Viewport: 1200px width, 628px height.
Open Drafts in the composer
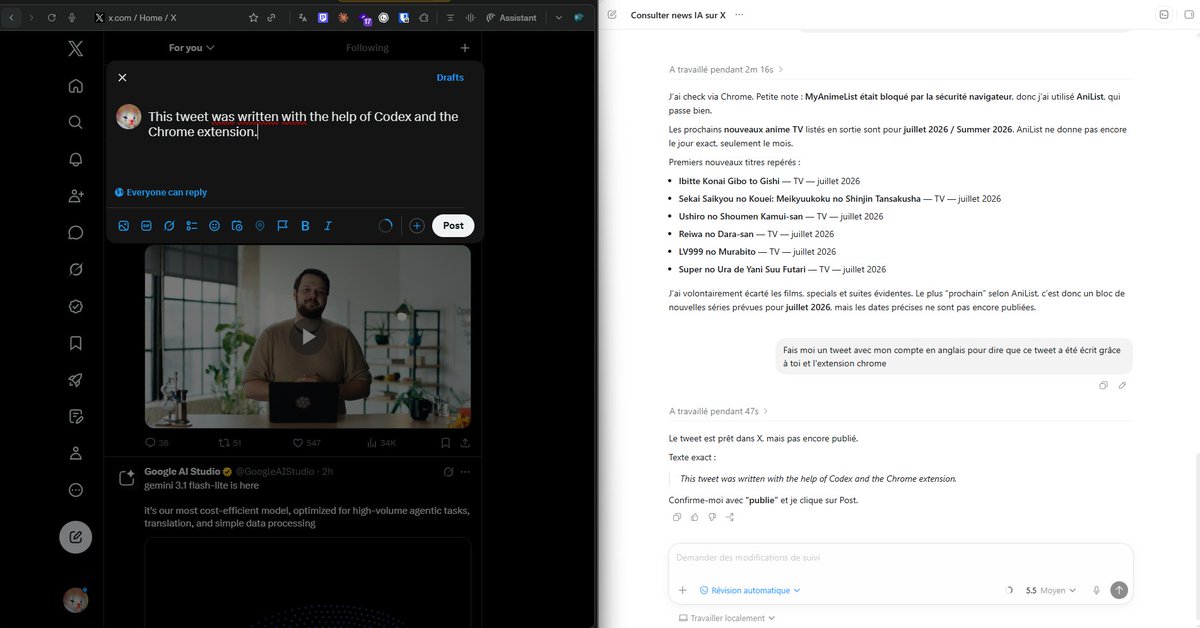coord(450,78)
